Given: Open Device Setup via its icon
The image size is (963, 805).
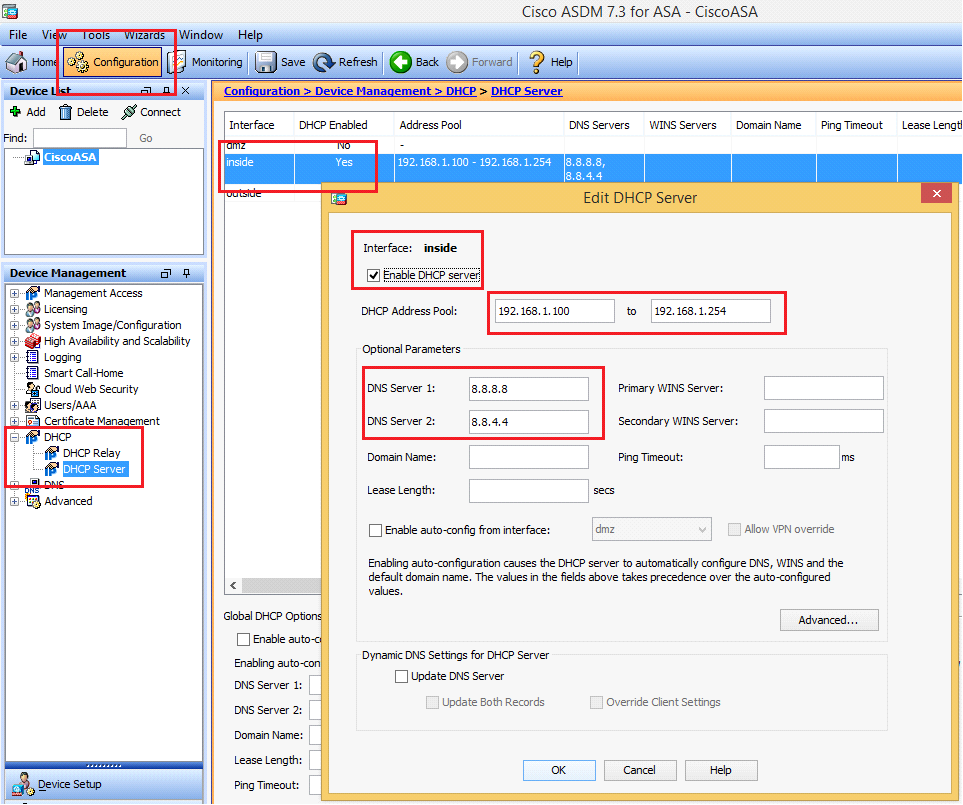Looking at the screenshot, I should click(x=23, y=784).
